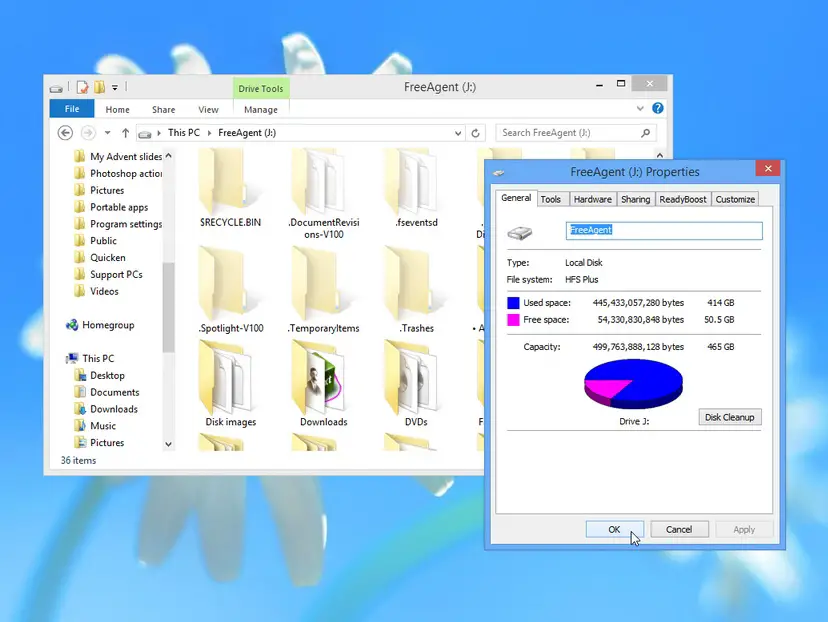The width and height of the screenshot is (828, 622).
Task: Open Music under This PC
Action: (x=96, y=426)
